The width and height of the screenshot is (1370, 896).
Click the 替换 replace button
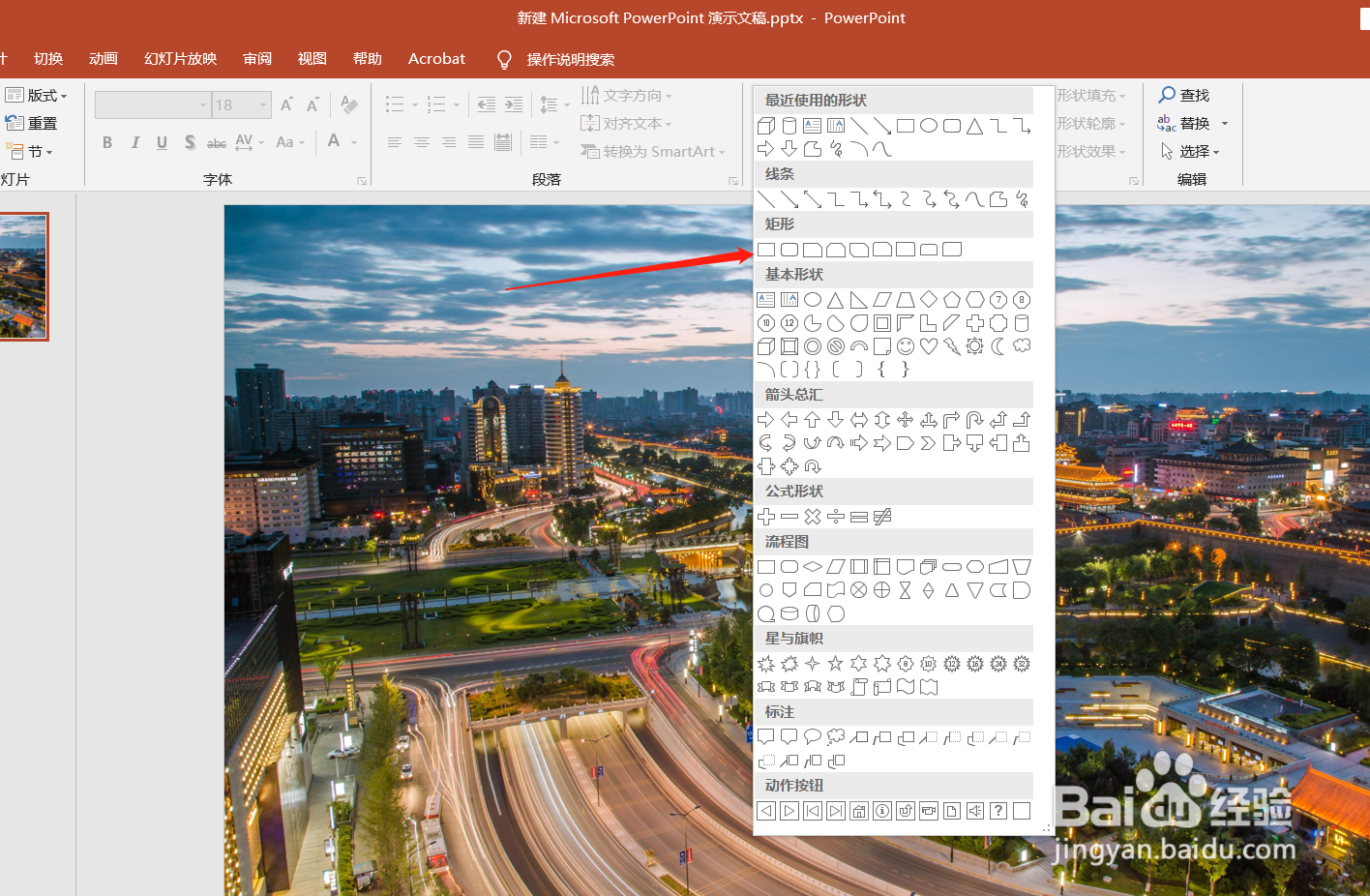[1184, 123]
